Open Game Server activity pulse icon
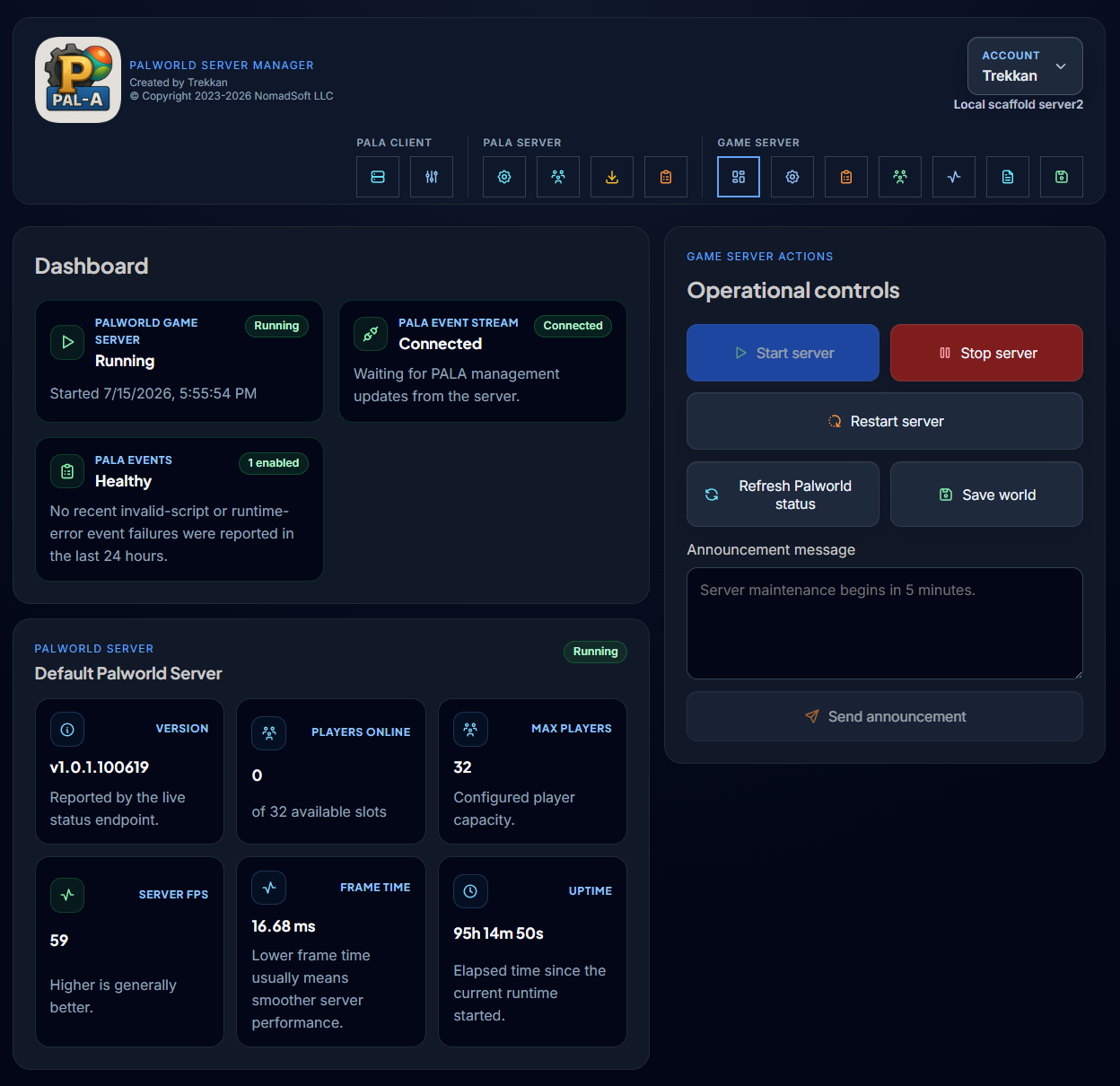The height and width of the screenshot is (1086, 1120). tap(954, 177)
